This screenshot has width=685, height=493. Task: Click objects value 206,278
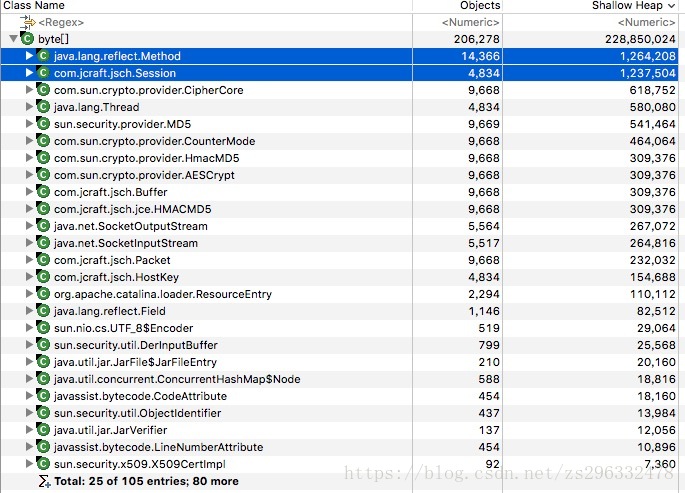pos(477,39)
